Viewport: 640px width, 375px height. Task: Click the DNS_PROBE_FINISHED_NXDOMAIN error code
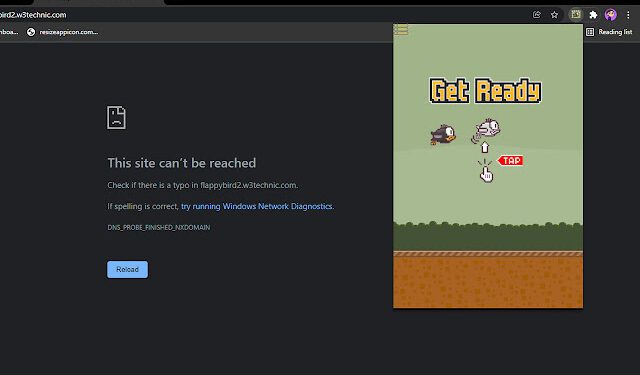point(159,227)
